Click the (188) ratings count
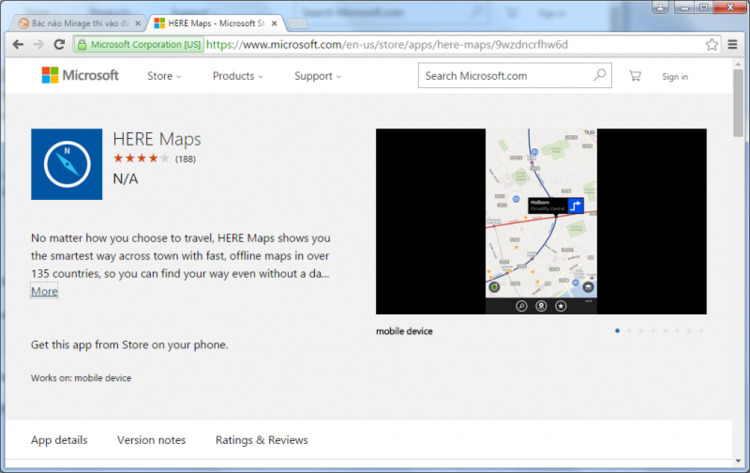750x473 pixels. point(185,159)
